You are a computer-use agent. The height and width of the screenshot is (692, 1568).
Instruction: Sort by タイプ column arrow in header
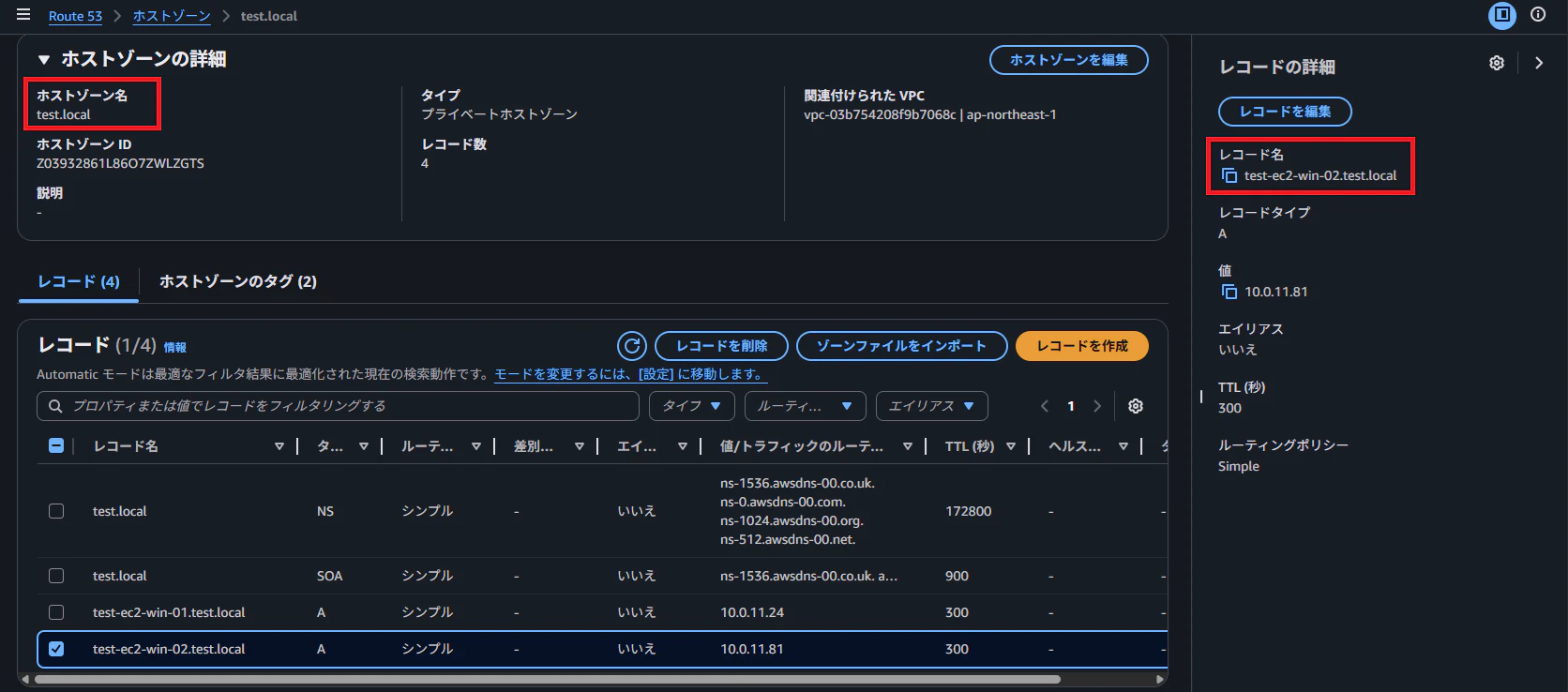coord(364,446)
